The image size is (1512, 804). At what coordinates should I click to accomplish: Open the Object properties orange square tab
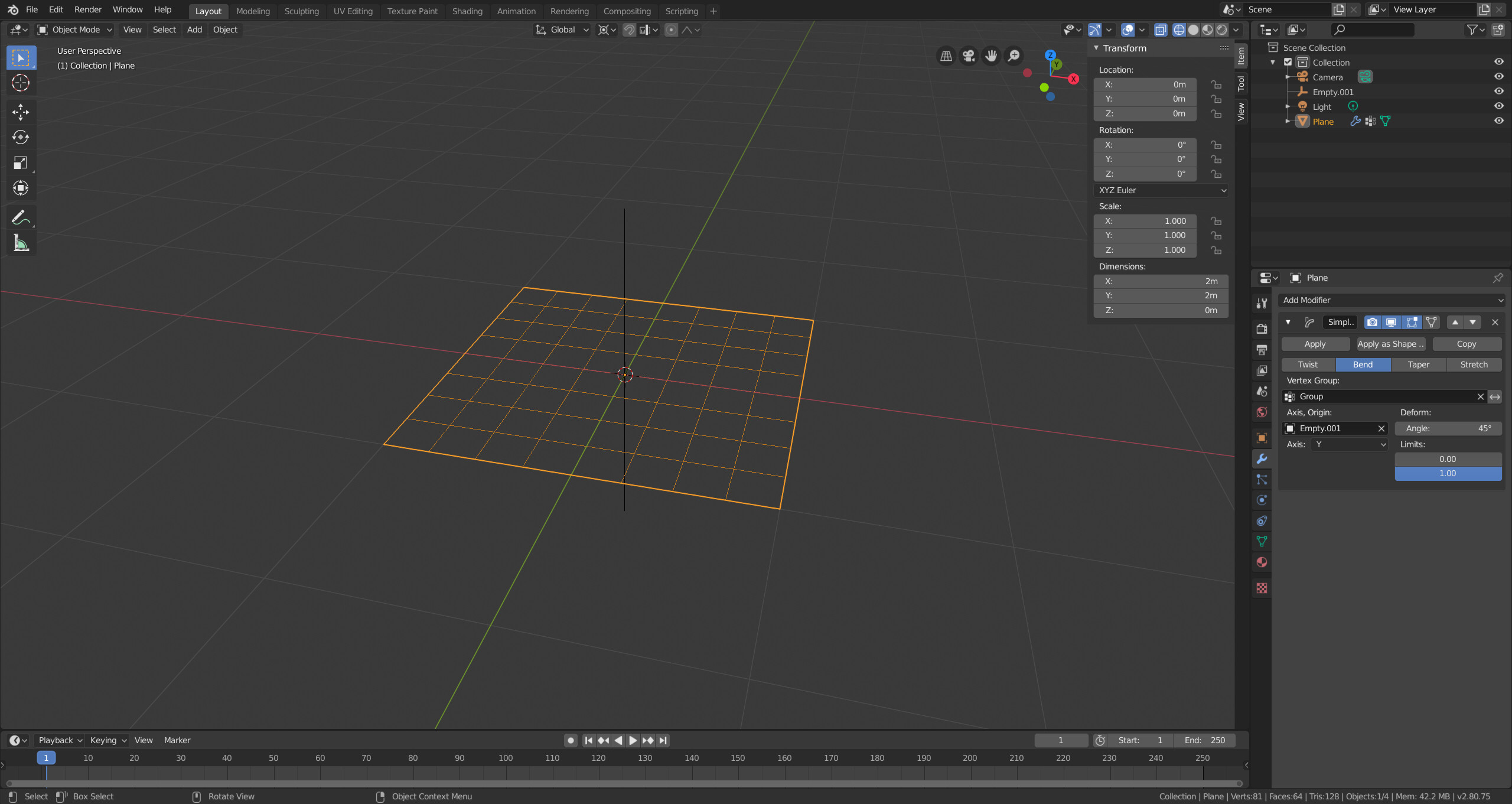(1262, 438)
